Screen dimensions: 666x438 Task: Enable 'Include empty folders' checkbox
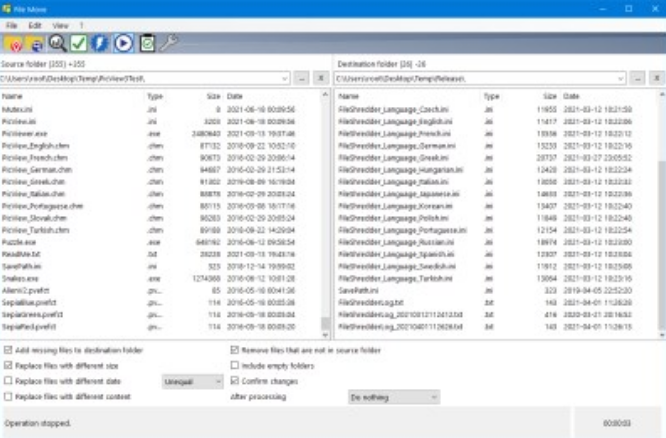[235, 366]
